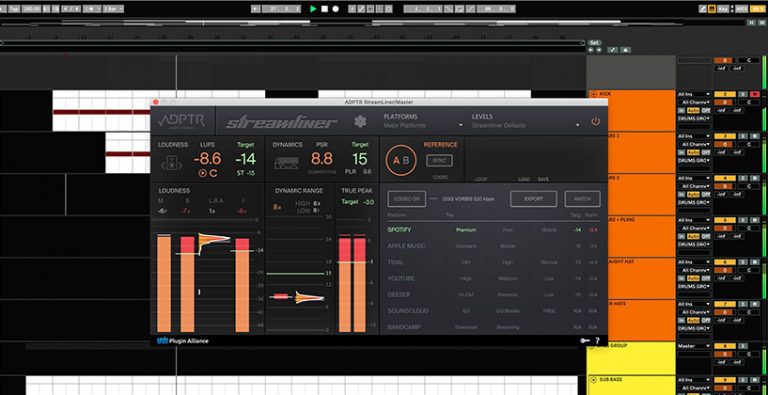The width and height of the screenshot is (768, 395).
Task: Open KICK track All Channels dropdown
Action: 694,102
